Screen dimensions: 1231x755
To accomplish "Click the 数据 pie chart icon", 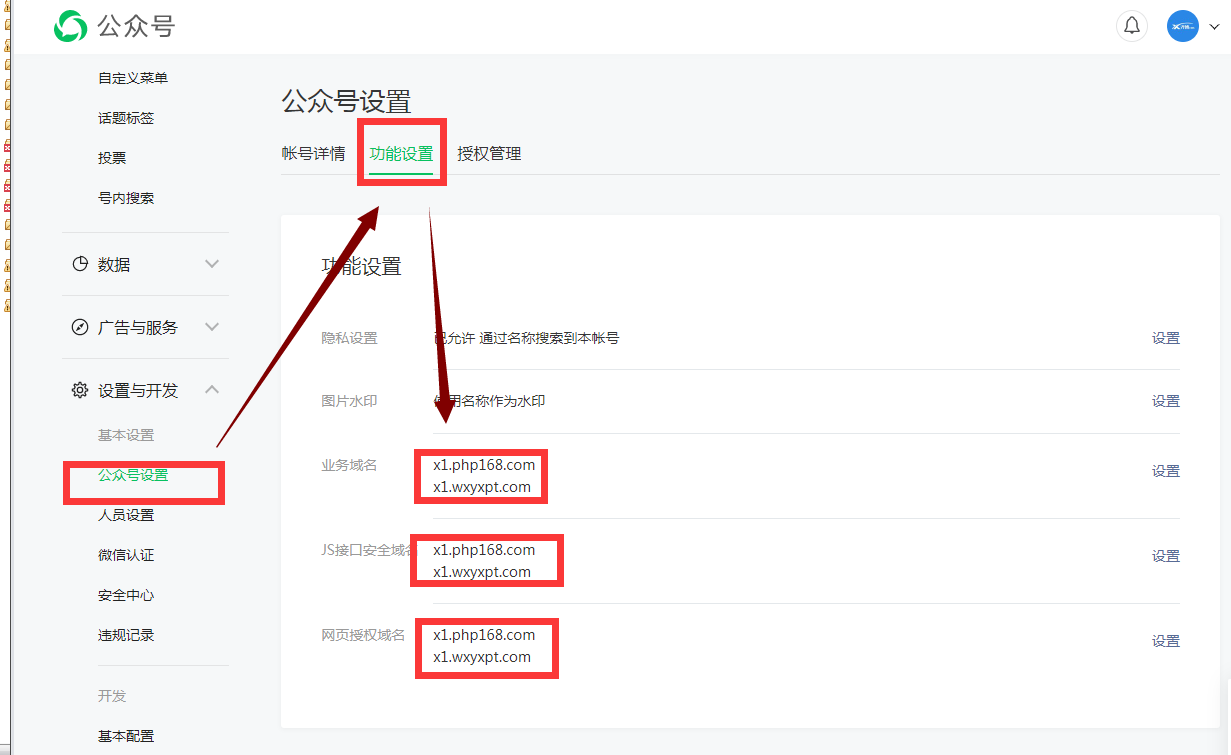I will (x=80, y=264).
